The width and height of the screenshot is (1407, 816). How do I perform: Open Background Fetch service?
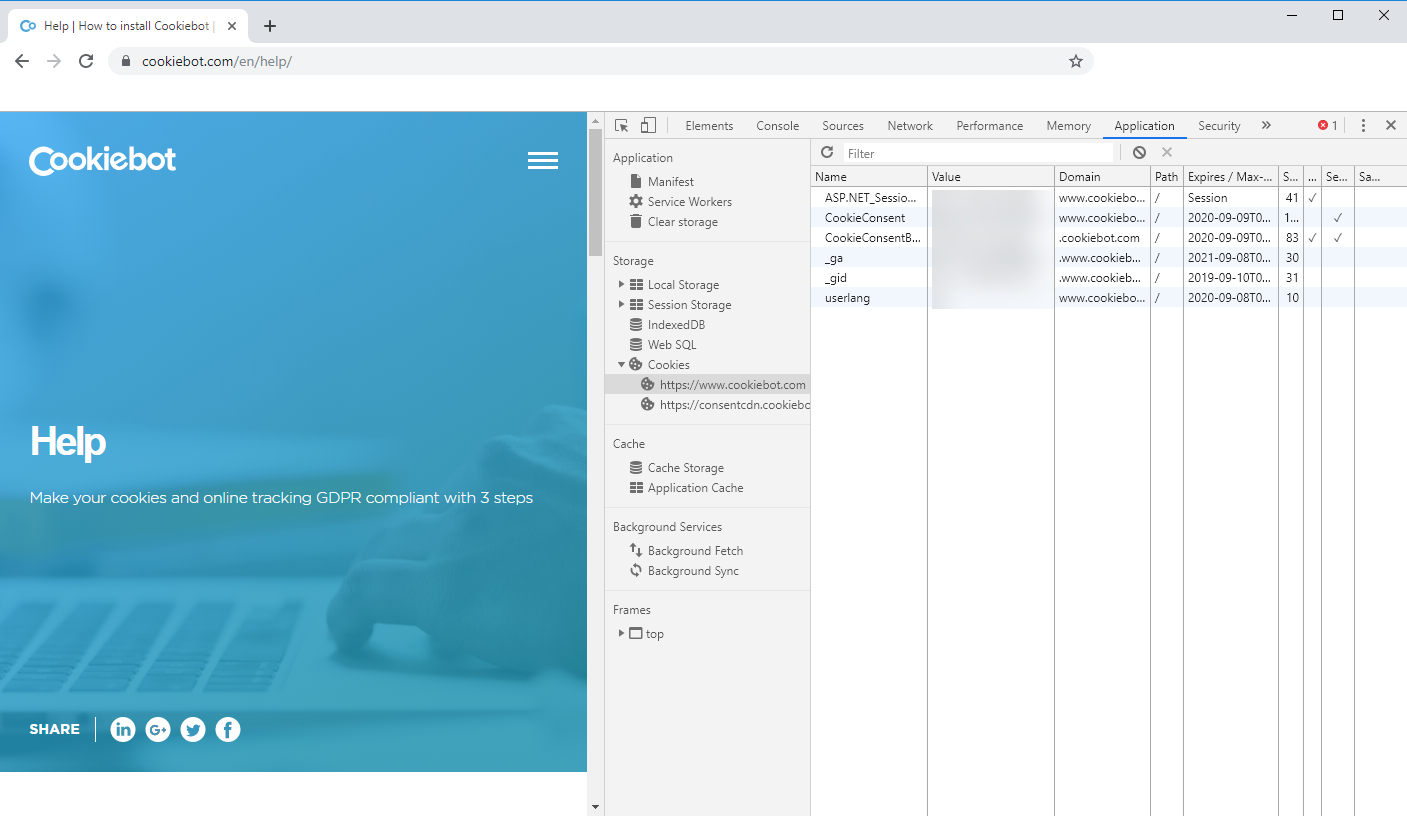(686, 551)
